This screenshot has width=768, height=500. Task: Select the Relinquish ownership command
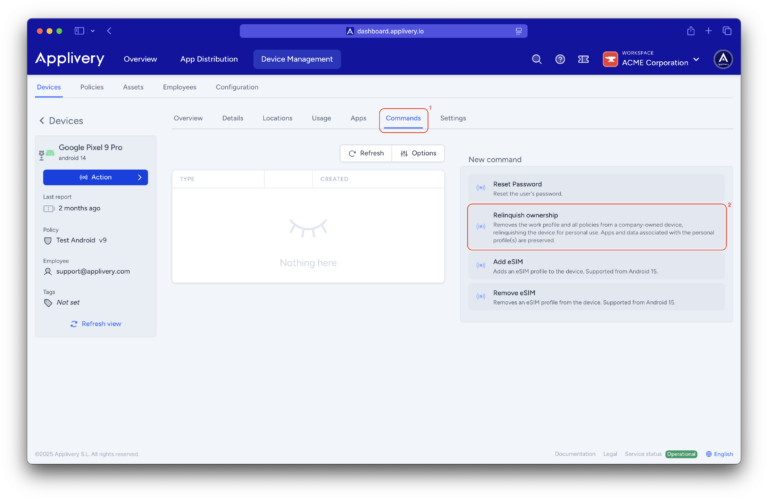596,227
